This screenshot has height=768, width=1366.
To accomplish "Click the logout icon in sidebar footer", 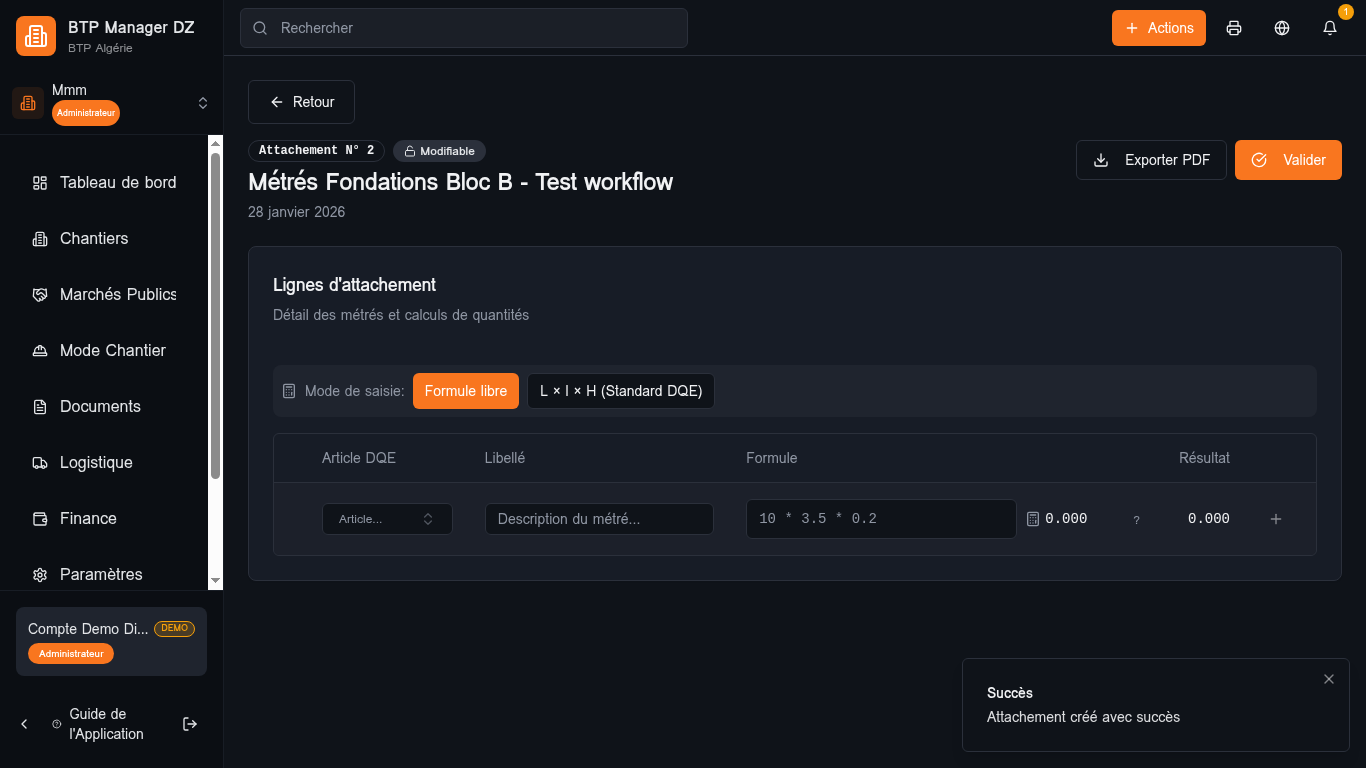I will (x=190, y=724).
